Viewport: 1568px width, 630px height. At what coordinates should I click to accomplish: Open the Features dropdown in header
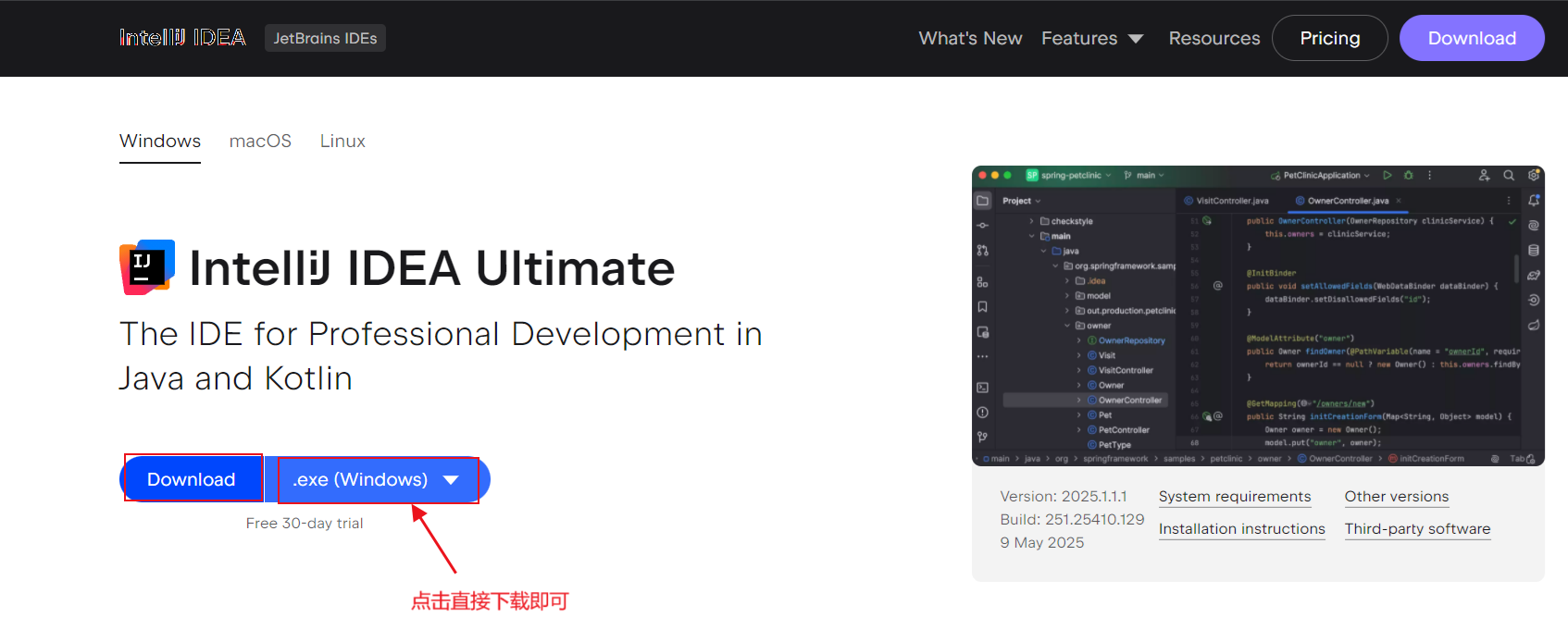tap(1092, 38)
